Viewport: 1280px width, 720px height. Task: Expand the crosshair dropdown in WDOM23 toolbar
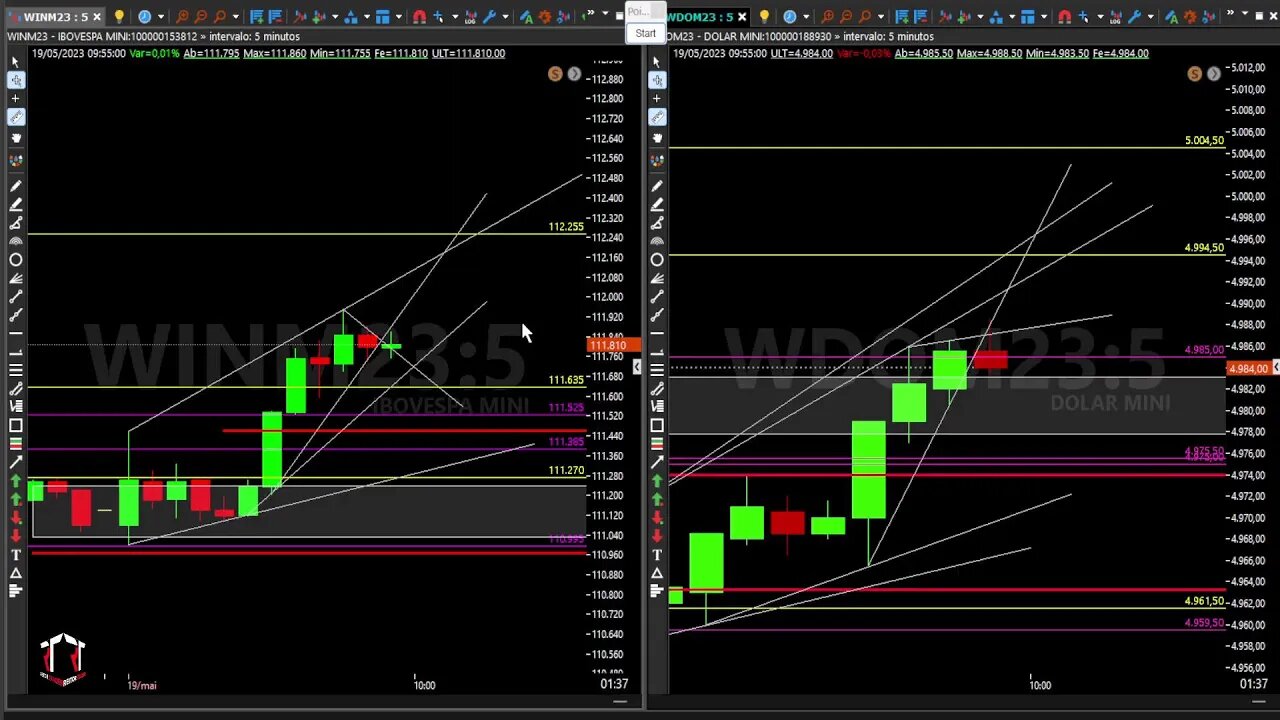(1100, 17)
